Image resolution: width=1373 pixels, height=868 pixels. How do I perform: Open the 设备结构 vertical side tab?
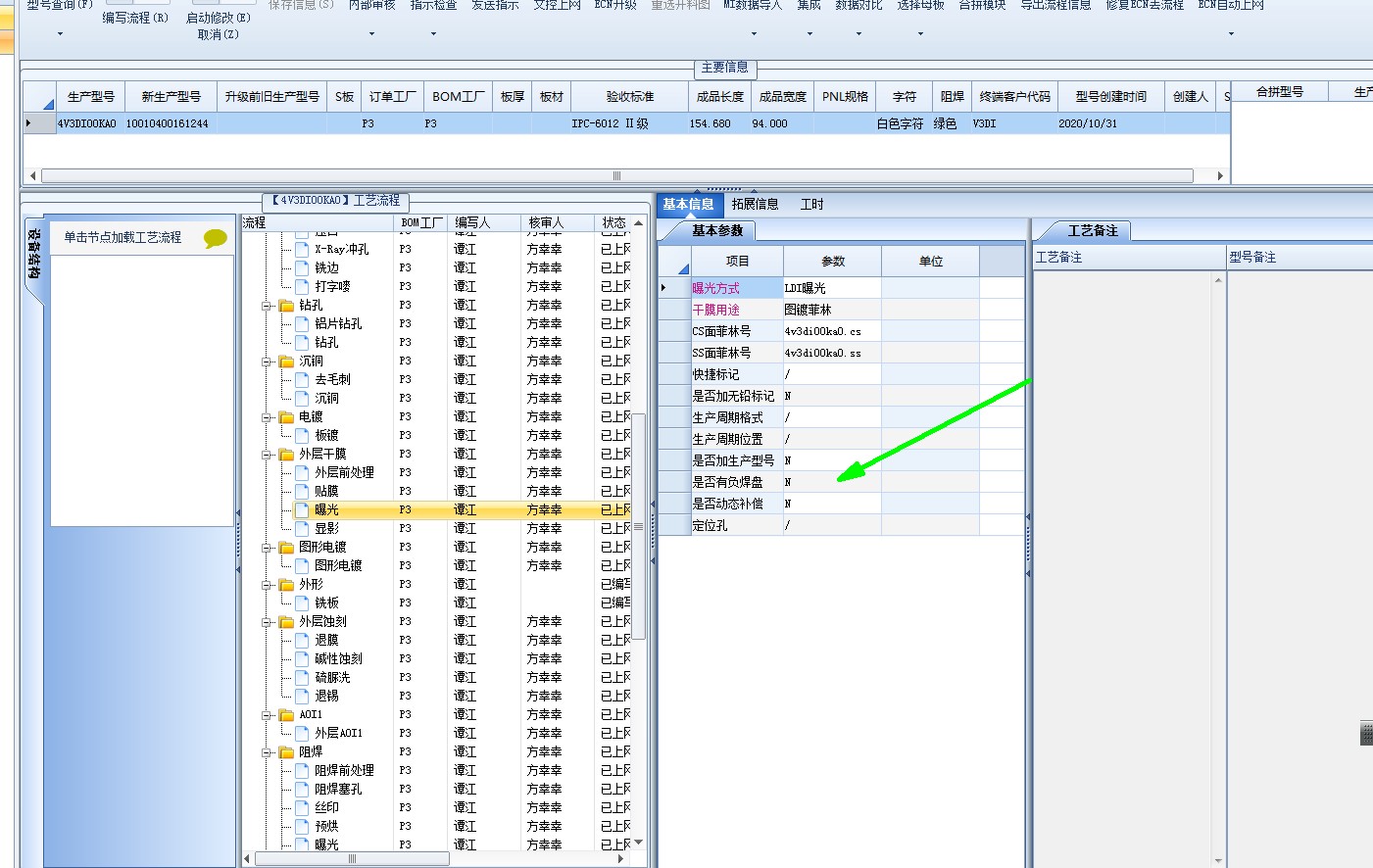point(33,255)
